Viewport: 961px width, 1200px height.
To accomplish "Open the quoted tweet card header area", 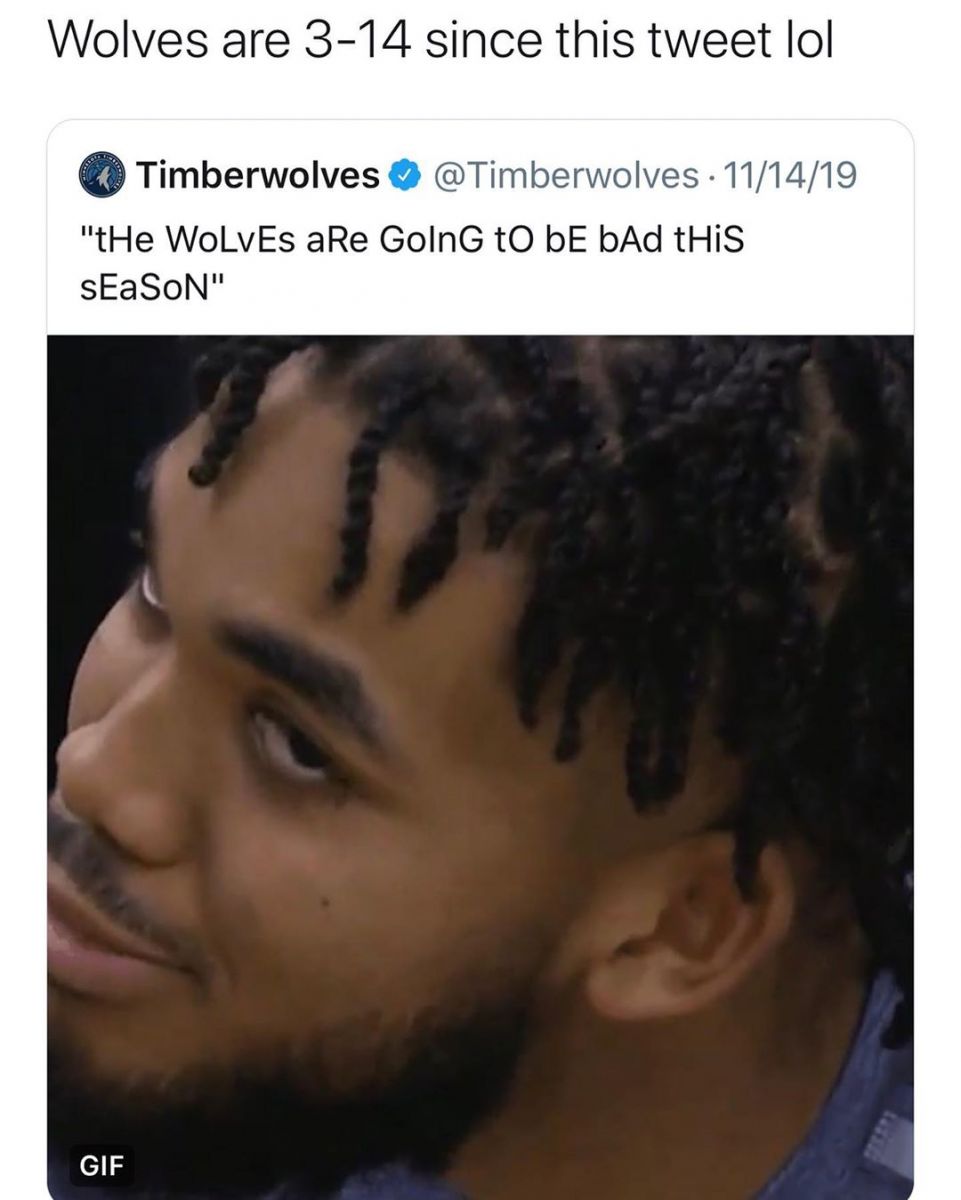I will pos(481,176).
